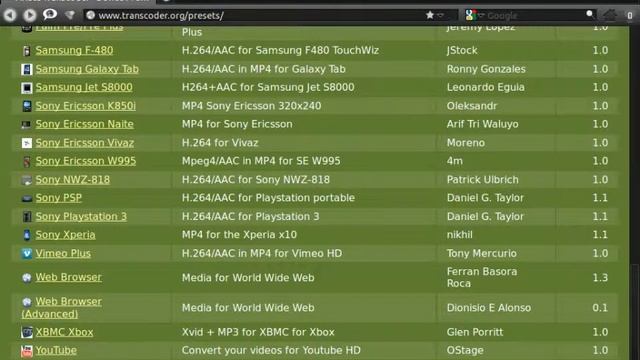Select description 'H.264/AAC for Playstation portable'

[268, 198]
